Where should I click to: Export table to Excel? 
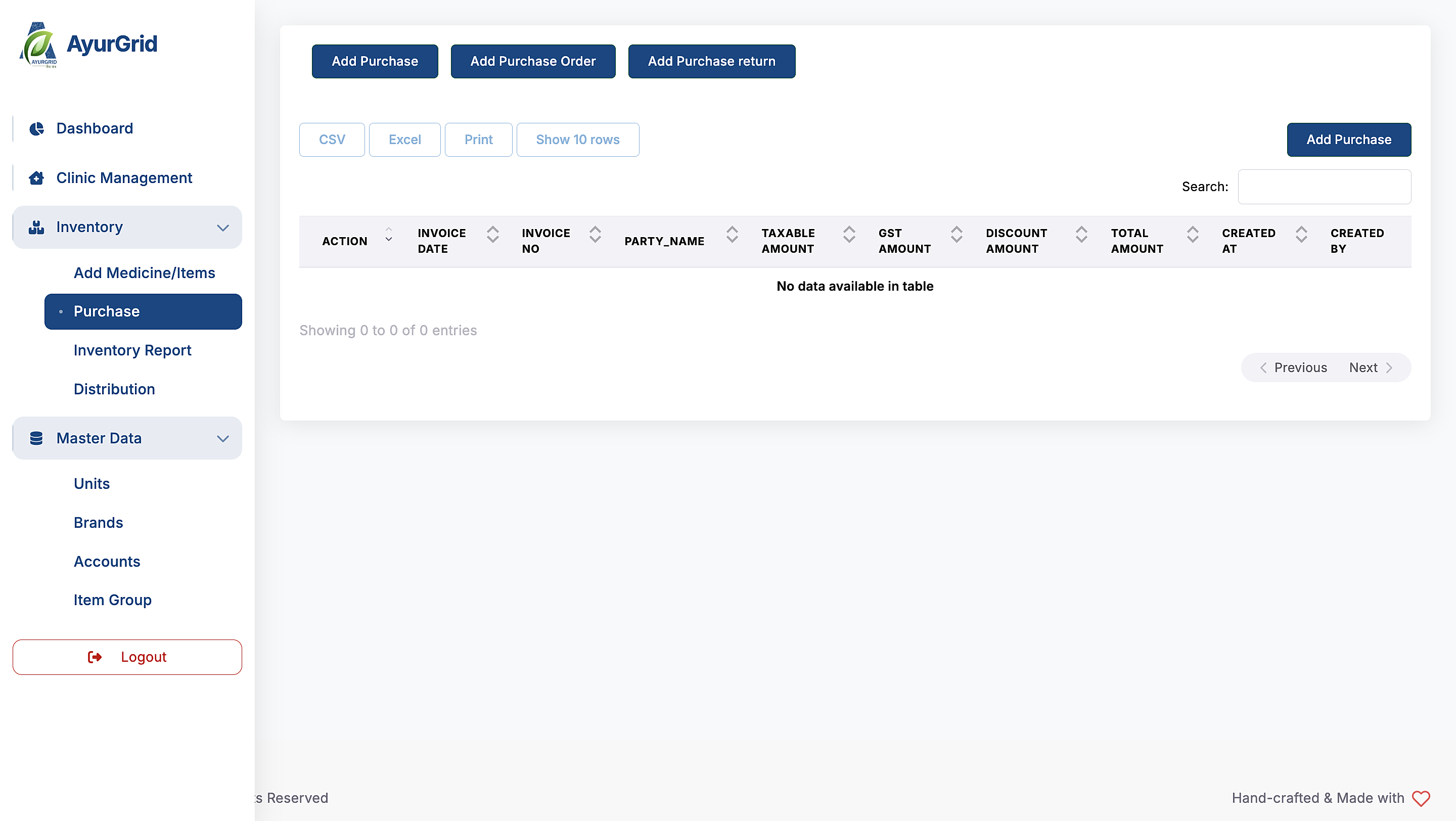tap(404, 140)
